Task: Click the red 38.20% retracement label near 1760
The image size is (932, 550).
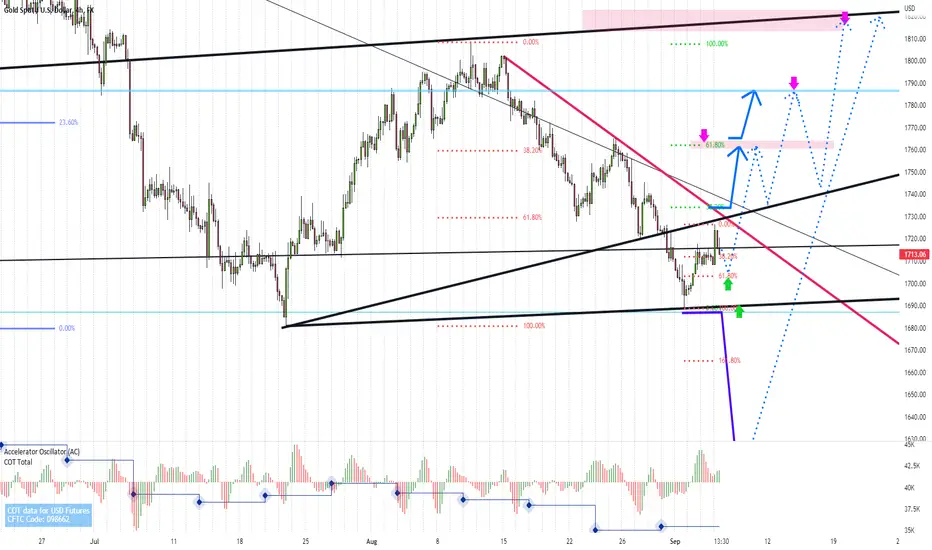Action: coord(533,150)
